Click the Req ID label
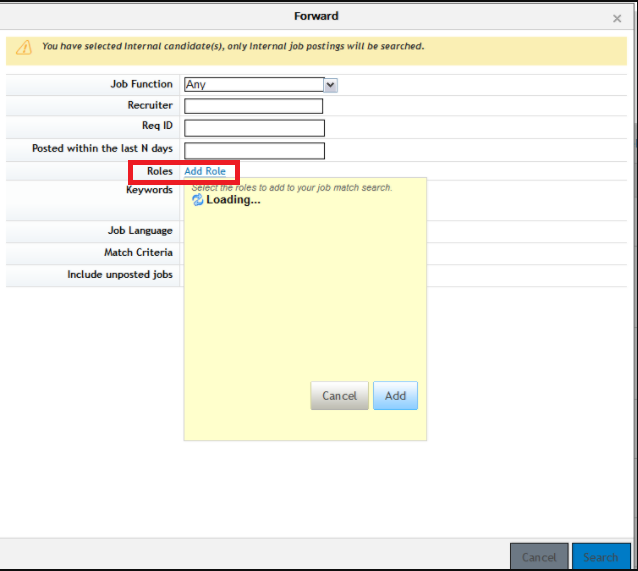This screenshot has height=571, width=638. (x=157, y=126)
